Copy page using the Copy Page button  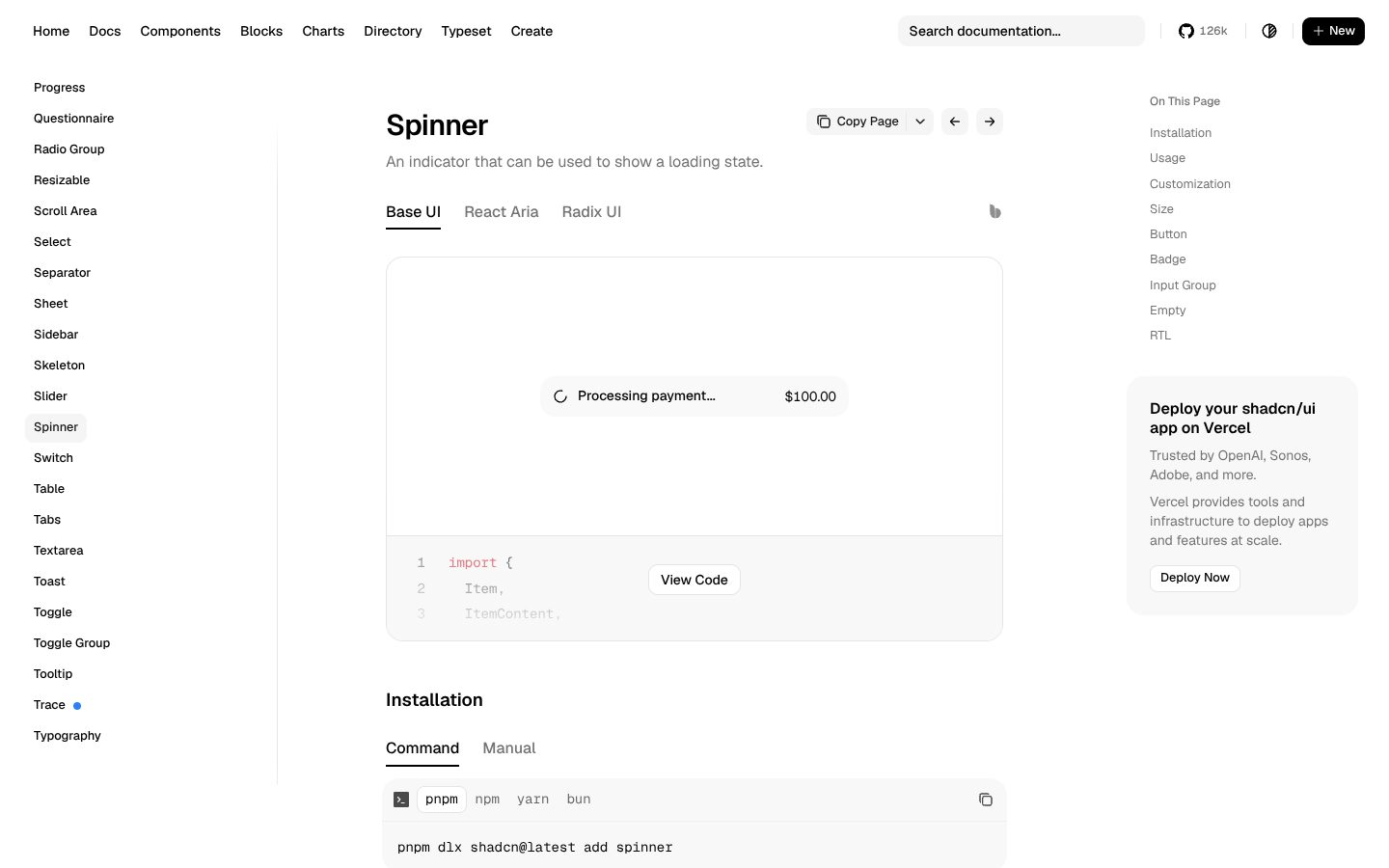[857, 122]
